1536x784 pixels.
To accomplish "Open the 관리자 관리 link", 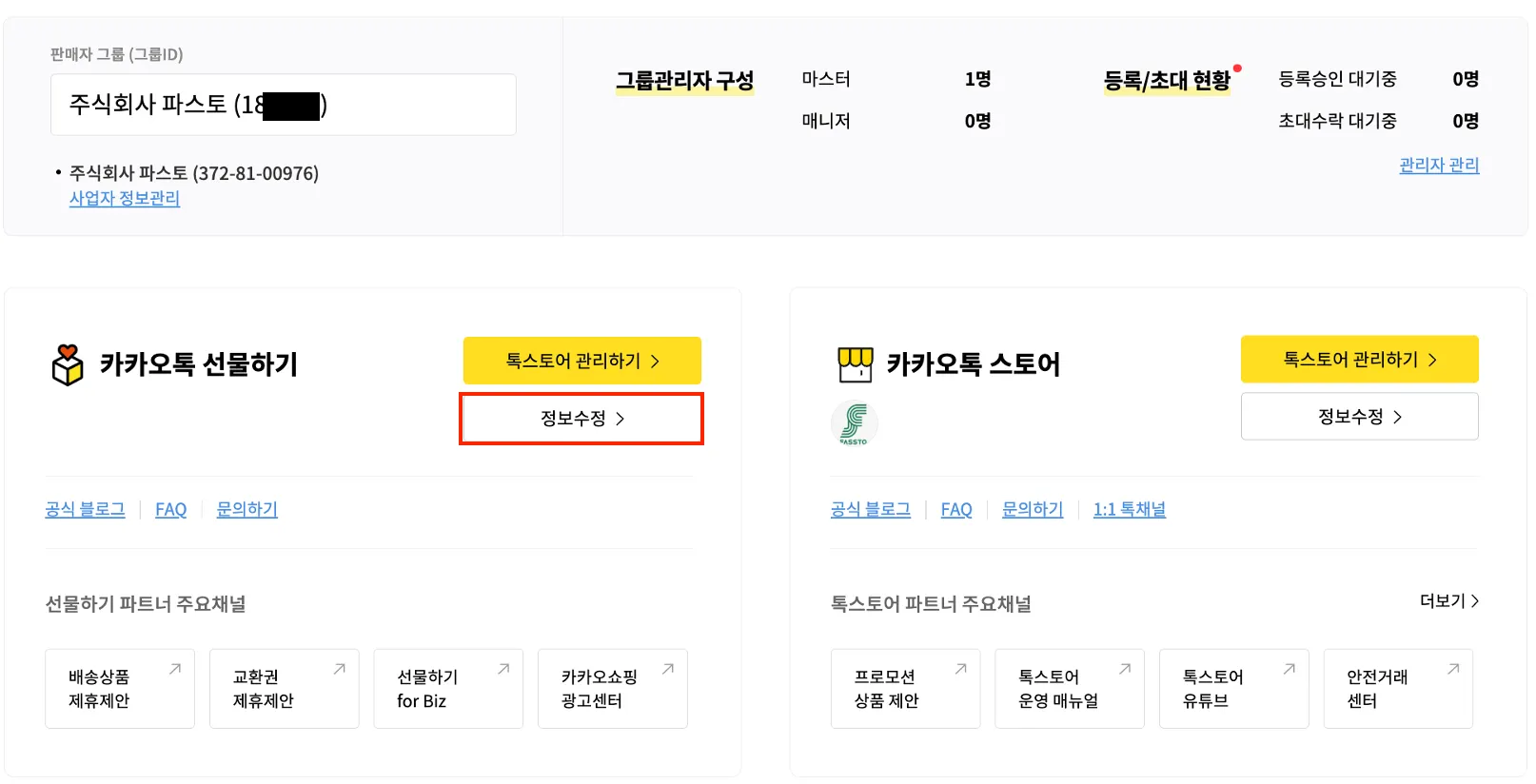I will (x=1439, y=166).
